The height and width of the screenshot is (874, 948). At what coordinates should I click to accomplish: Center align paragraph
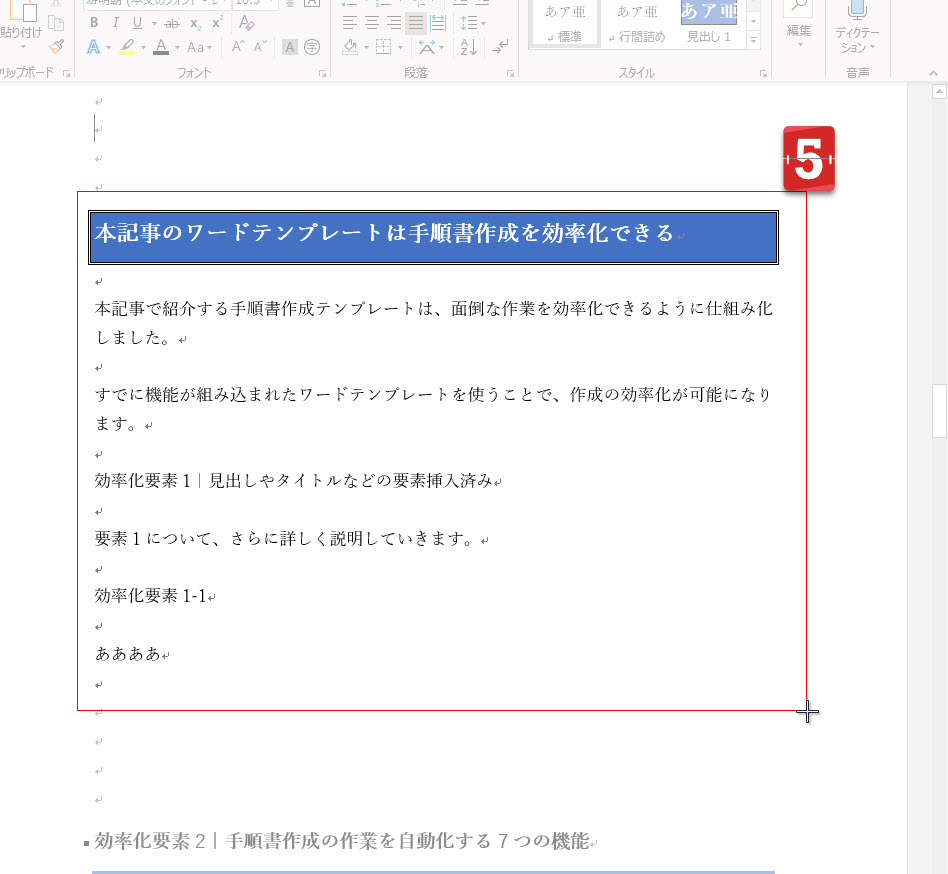[372, 23]
